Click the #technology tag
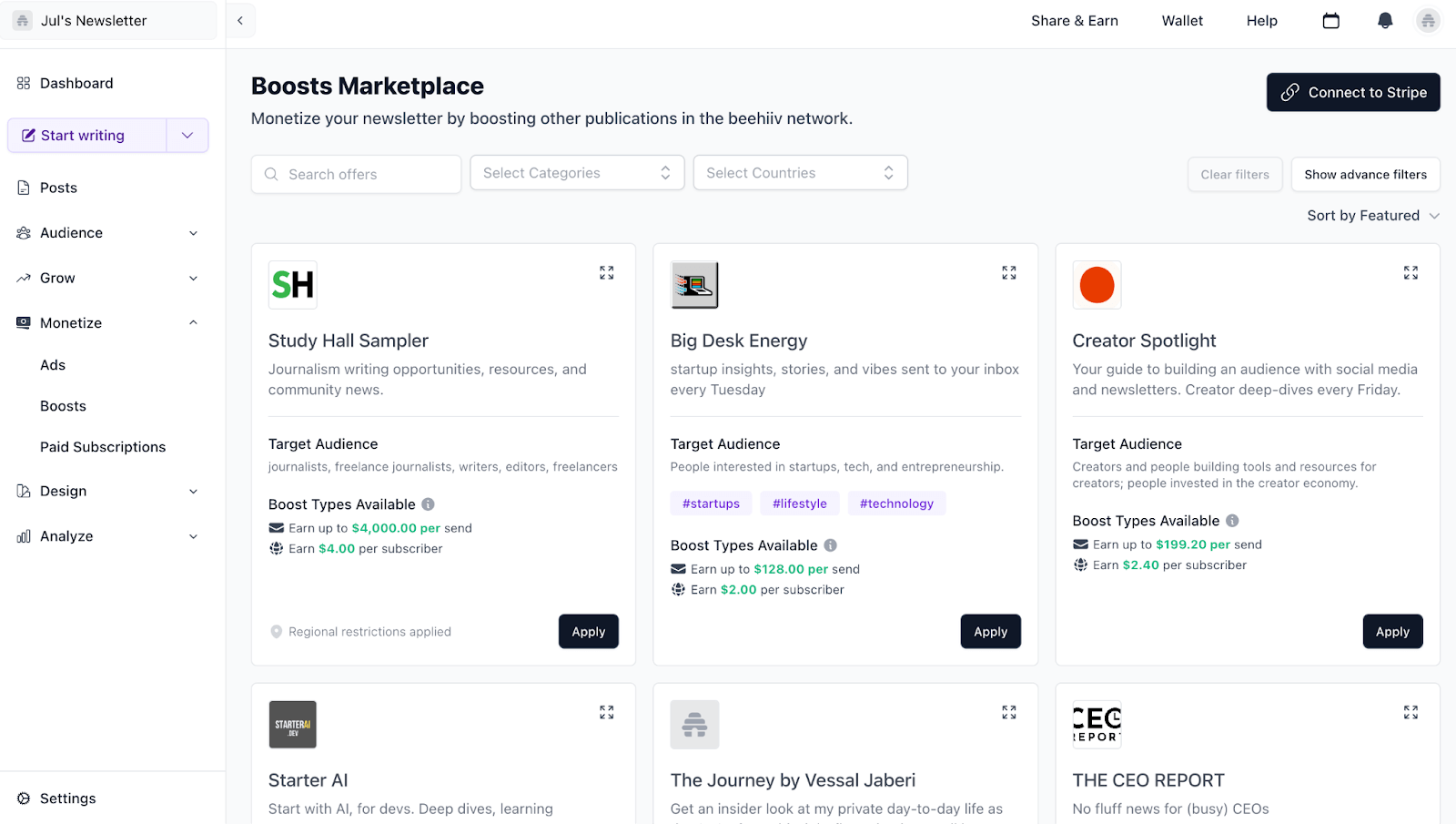 click(x=896, y=504)
